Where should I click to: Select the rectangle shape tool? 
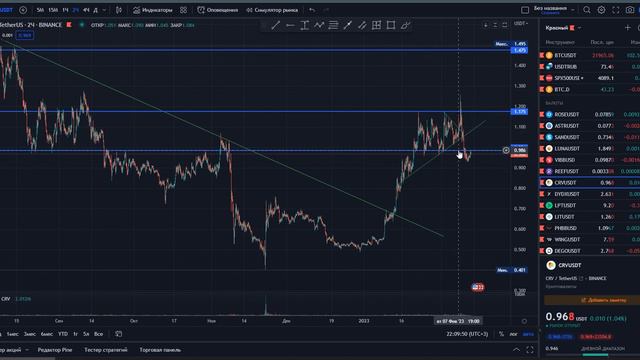click(x=391, y=25)
